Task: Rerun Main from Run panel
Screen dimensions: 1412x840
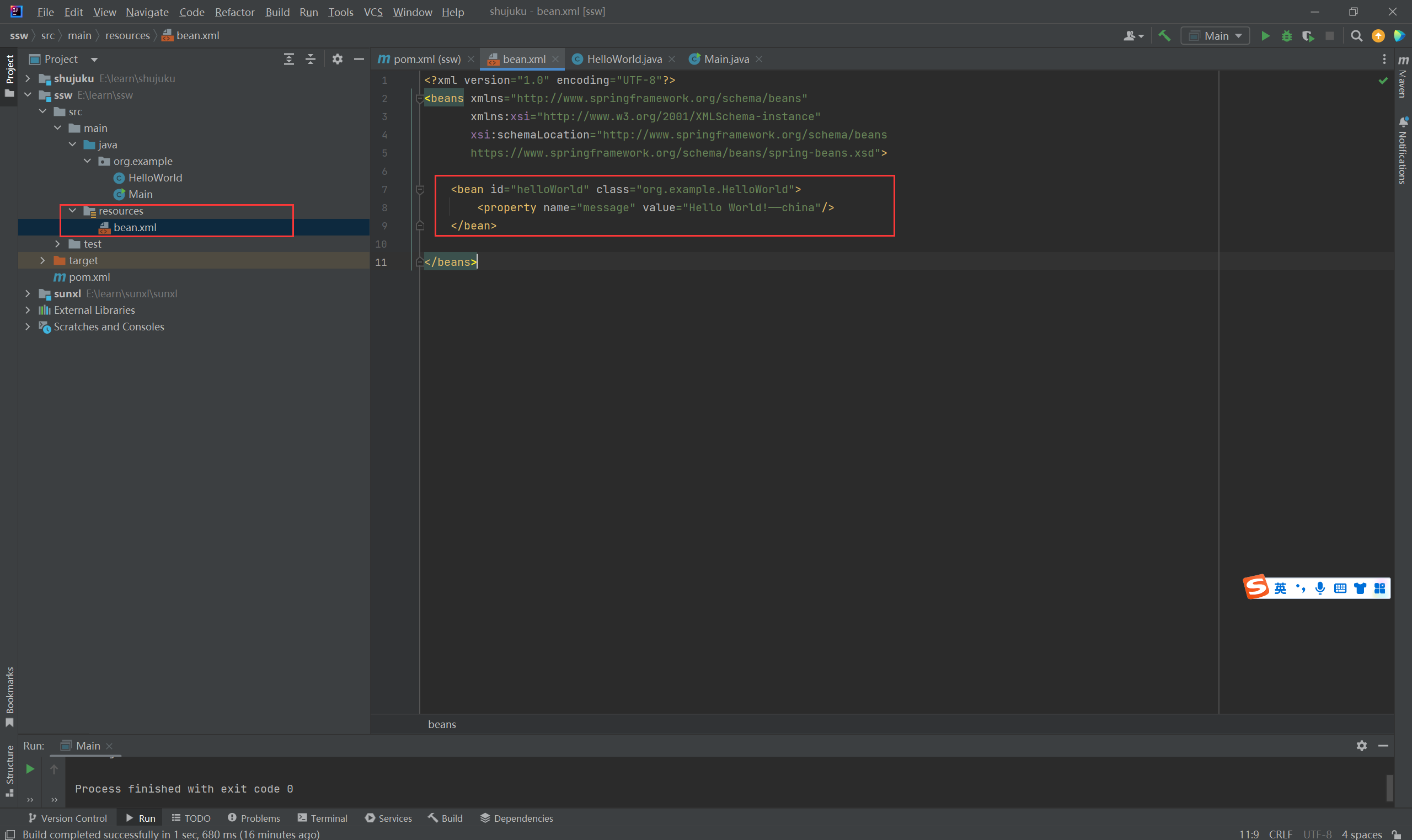Action: point(30,769)
